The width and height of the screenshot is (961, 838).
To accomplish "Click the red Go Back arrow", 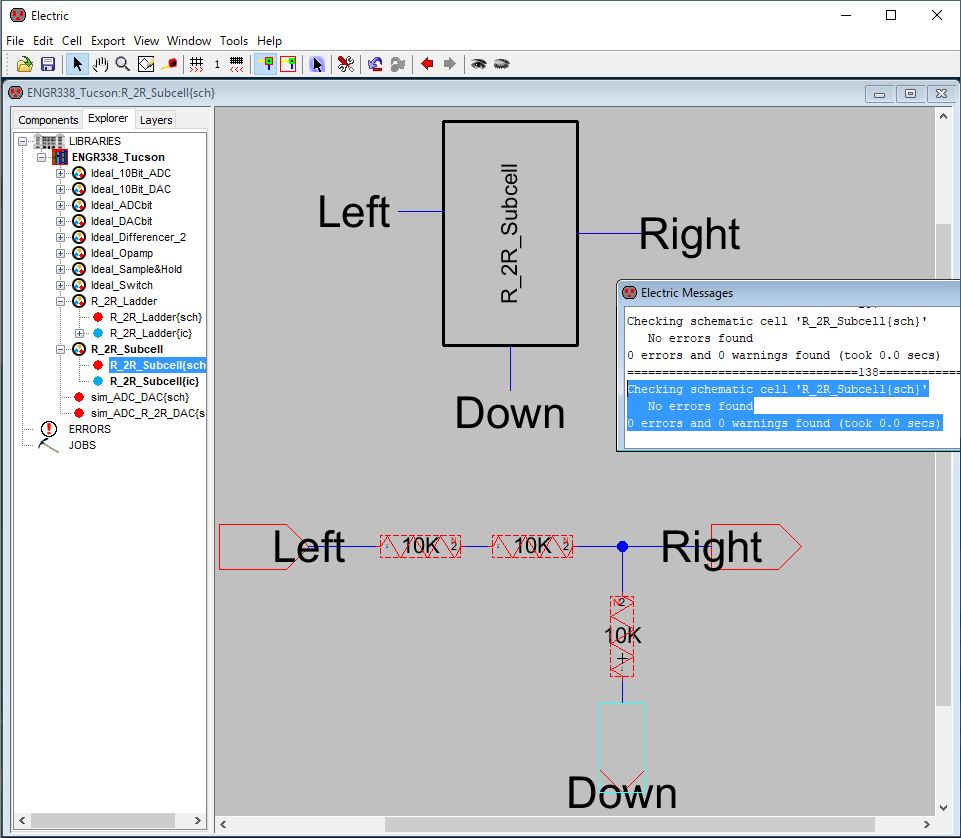I will [427, 64].
